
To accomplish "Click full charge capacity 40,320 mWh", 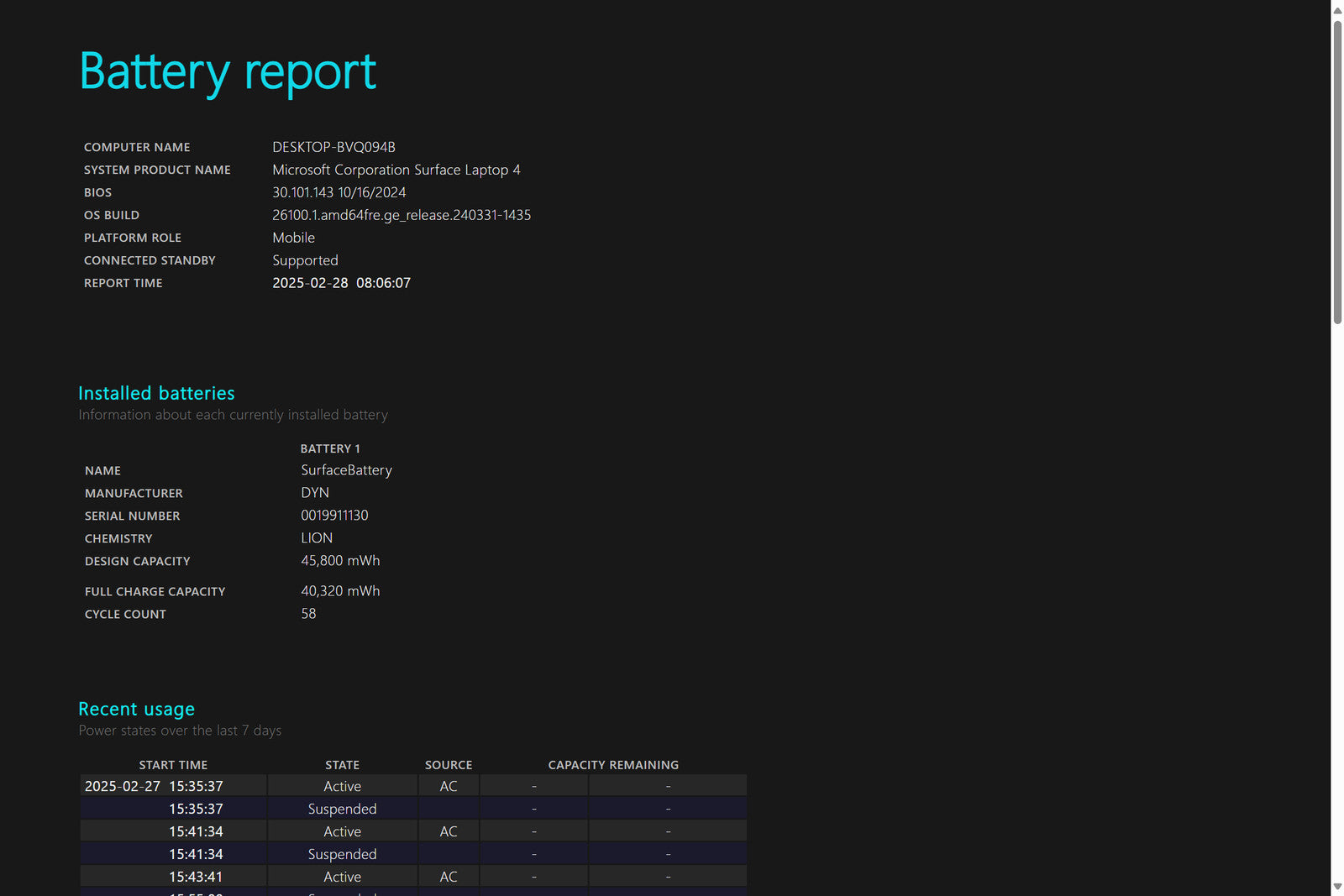I will pyautogui.click(x=340, y=591).
